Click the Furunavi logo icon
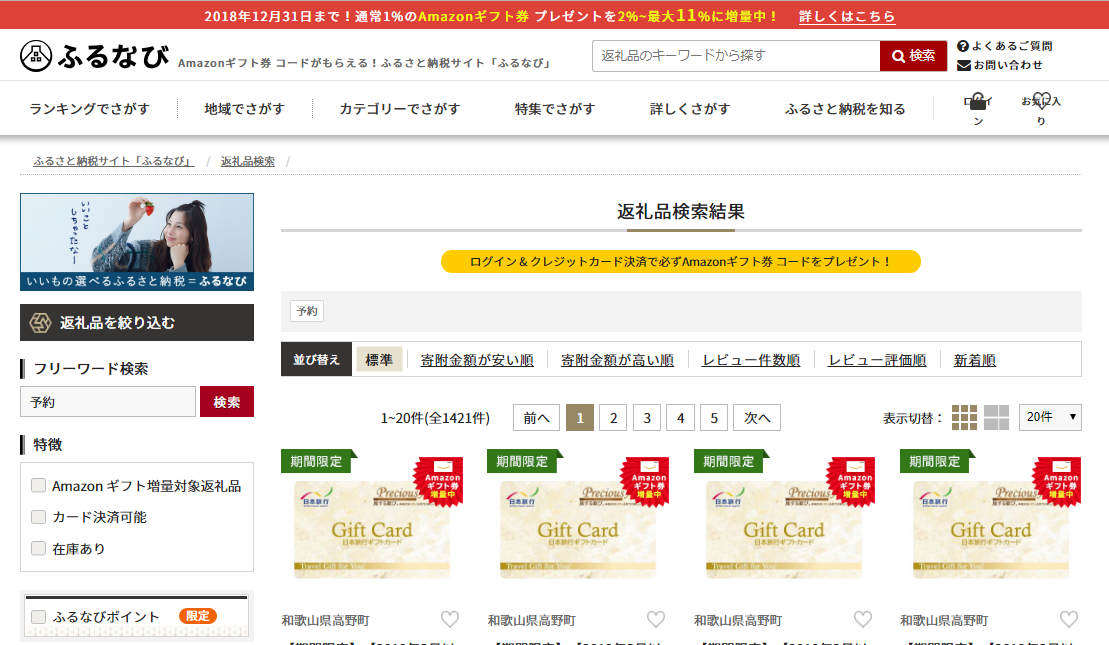Screen dimensions: 1109x645 click(x=36, y=56)
